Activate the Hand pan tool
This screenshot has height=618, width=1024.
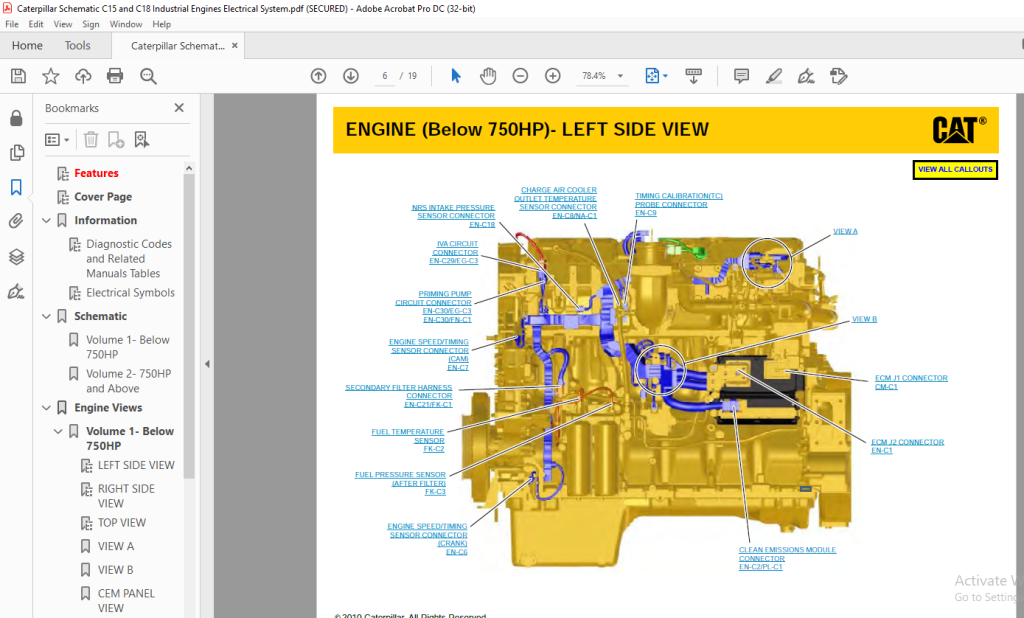pos(488,76)
